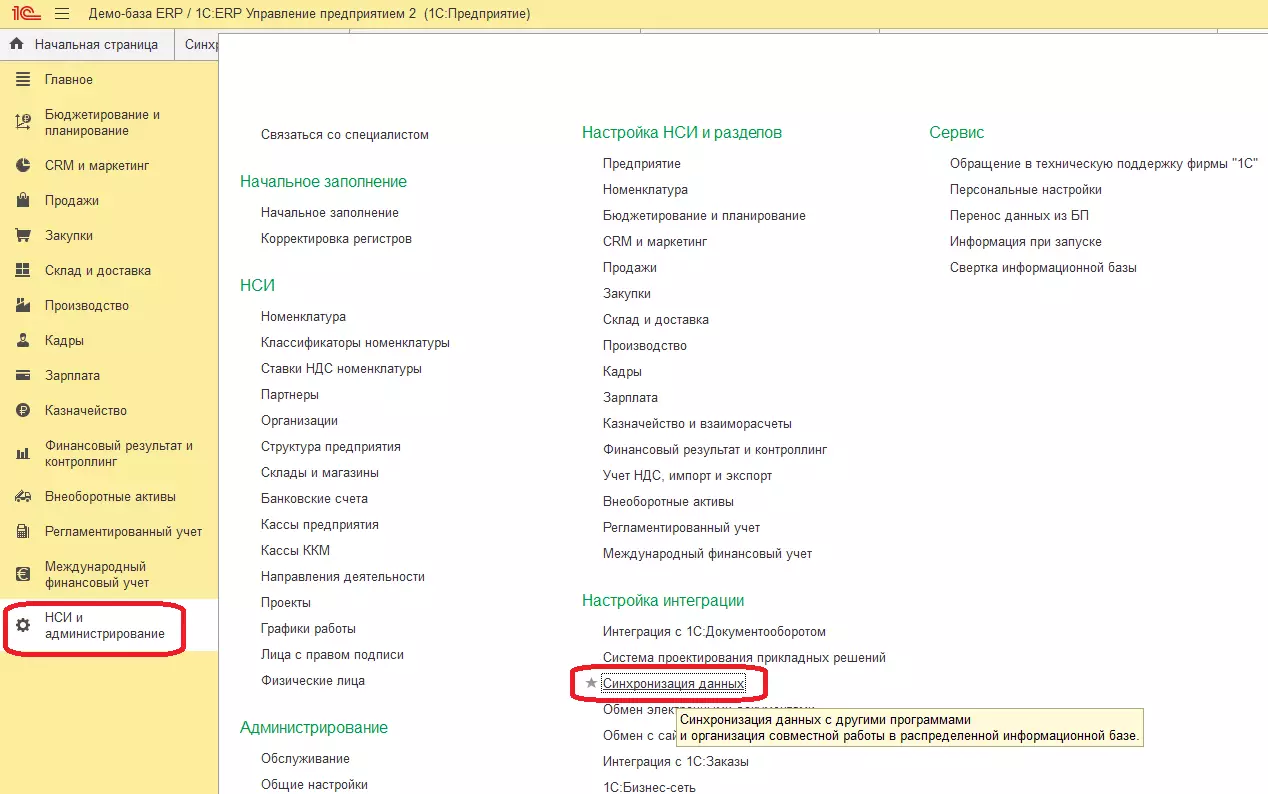Open Синхронизация данных link

coord(674,684)
